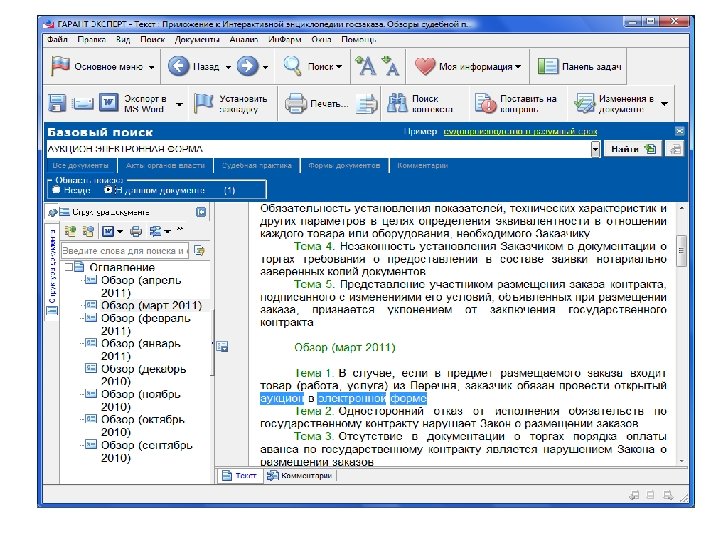This screenshot has width=720, height=540.
Task: Open forward history dropdown arrow
Action: pos(265,67)
